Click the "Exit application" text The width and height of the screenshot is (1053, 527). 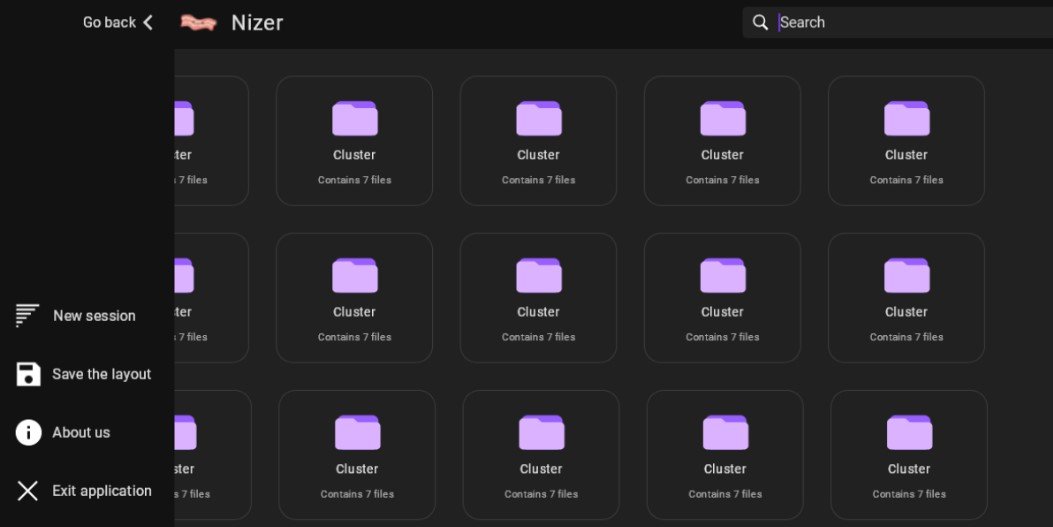[x=102, y=491]
